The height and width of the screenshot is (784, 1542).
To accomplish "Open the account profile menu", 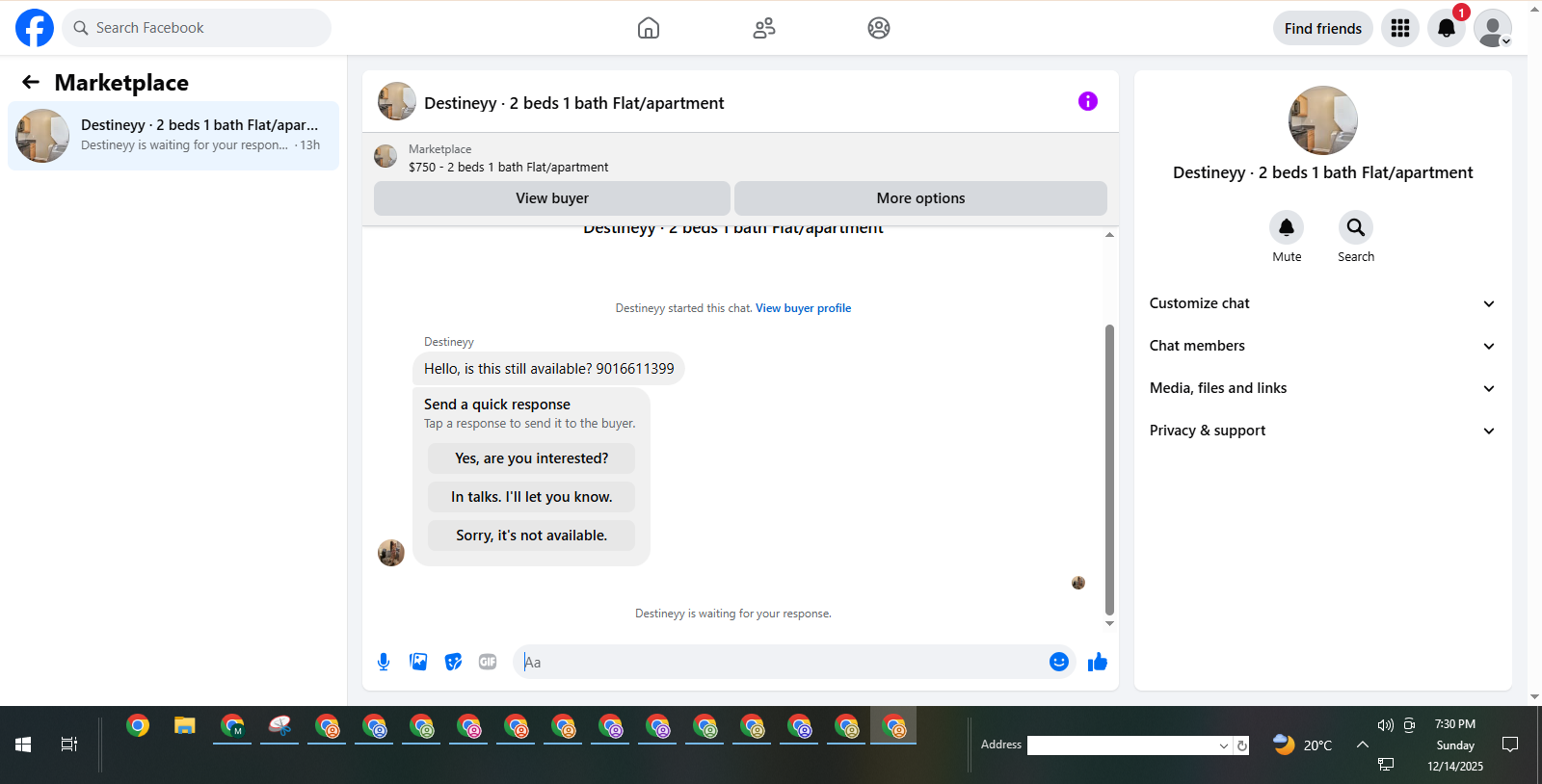I will click(1493, 28).
